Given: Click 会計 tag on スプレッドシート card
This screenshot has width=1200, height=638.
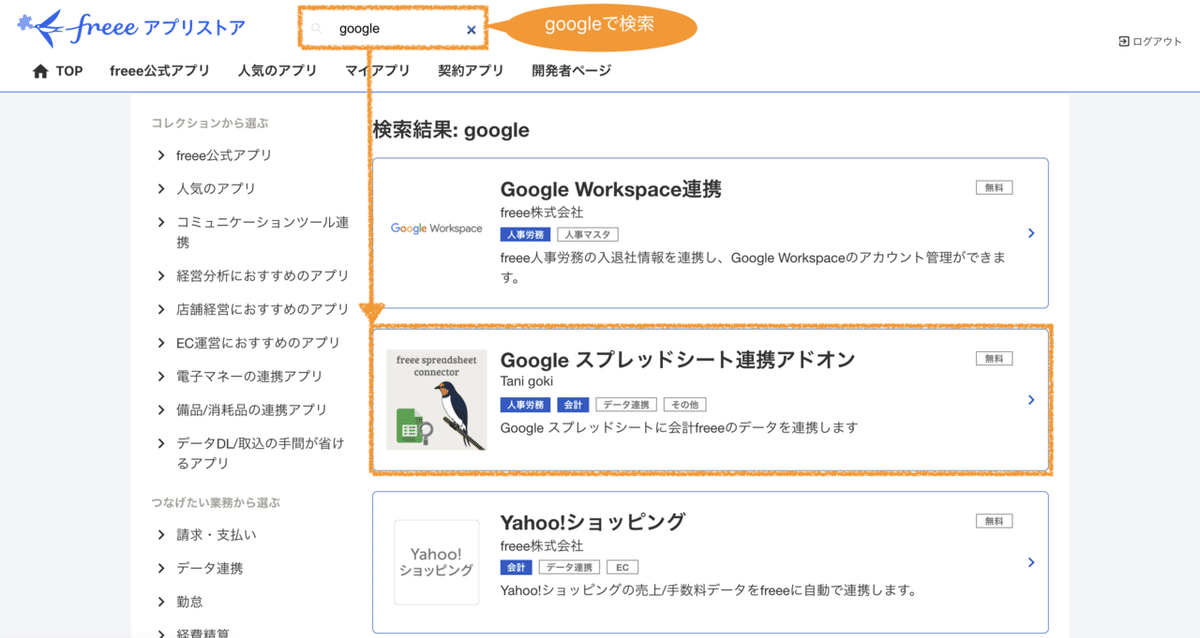Looking at the screenshot, I should (573, 404).
